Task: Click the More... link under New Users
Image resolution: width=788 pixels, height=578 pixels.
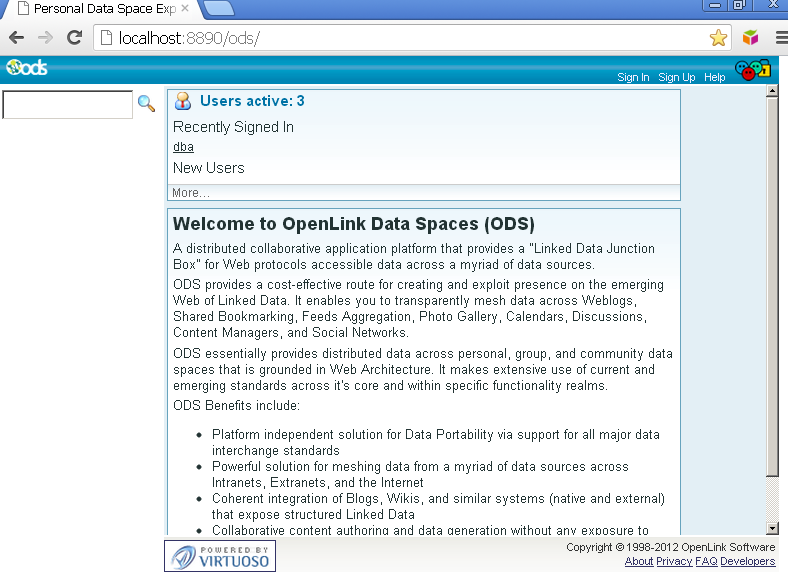Action: 191,193
